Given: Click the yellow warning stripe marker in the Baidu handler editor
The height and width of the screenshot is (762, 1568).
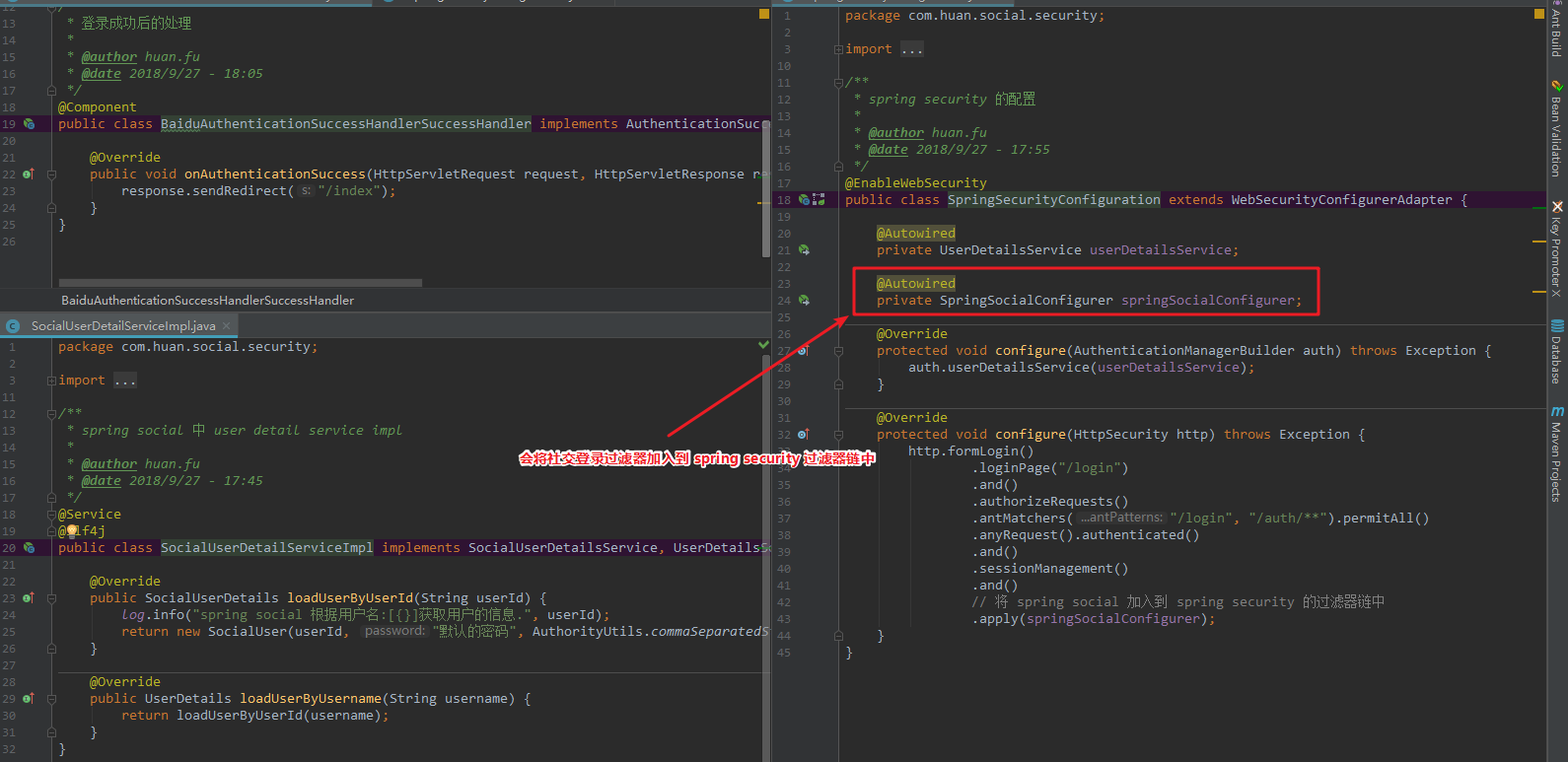Looking at the screenshot, I should [x=761, y=203].
